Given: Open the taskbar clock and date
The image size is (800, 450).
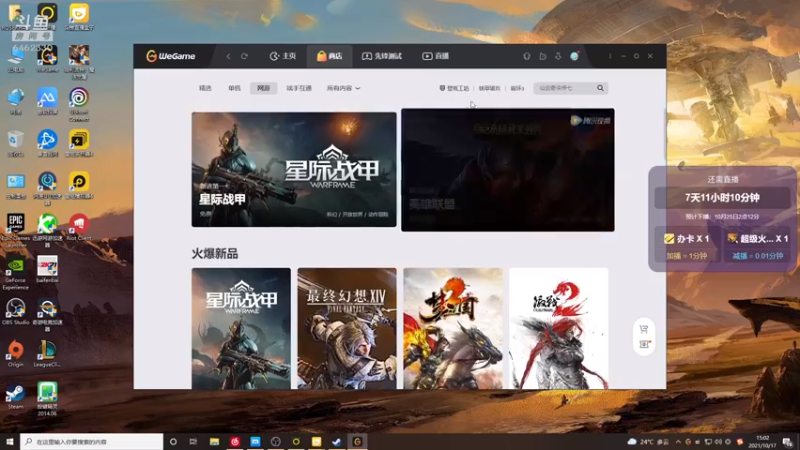Looking at the screenshot, I should (762, 441).
